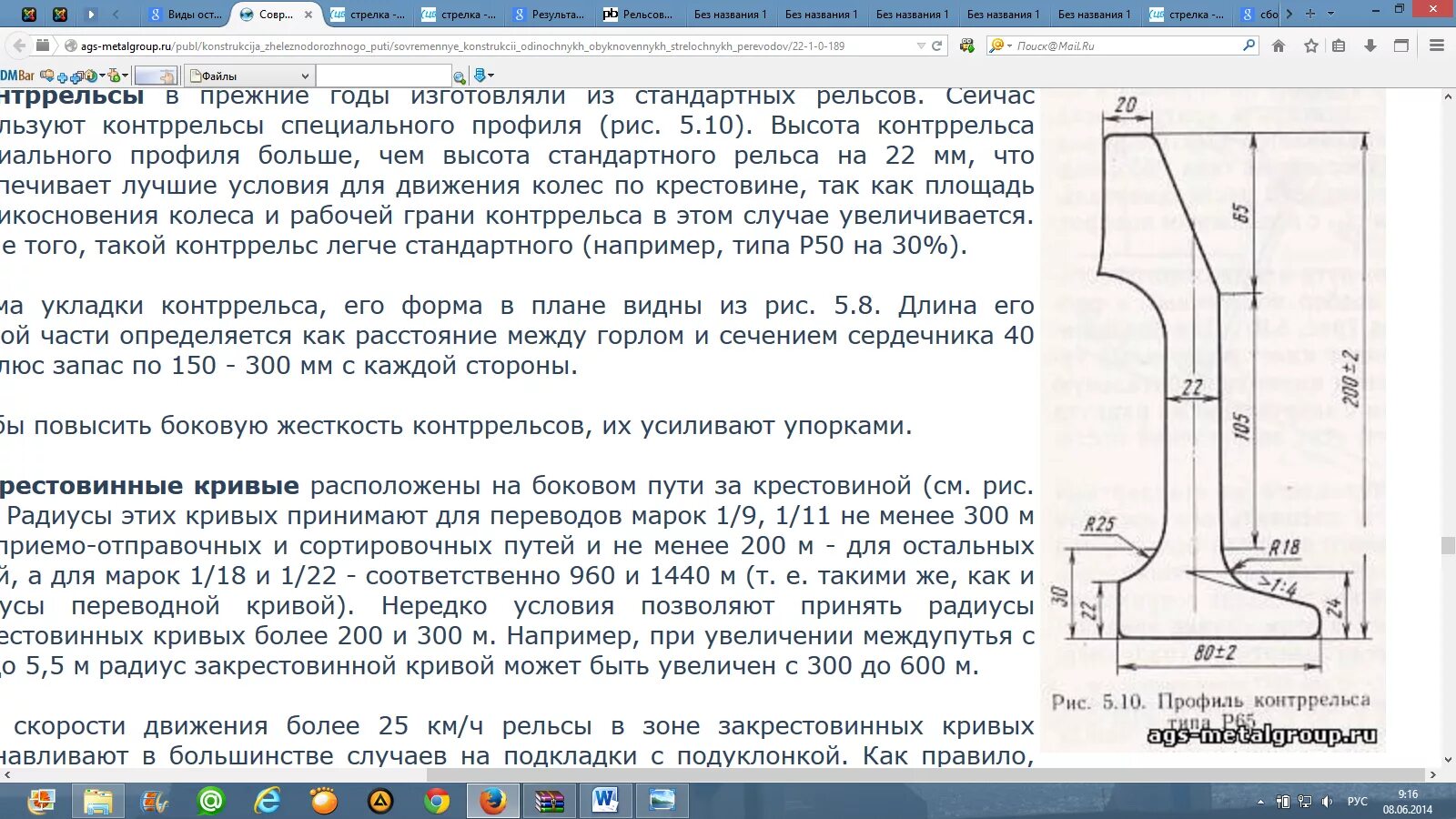Image resolution: width=1456 pixels, height=819 pixels.
Task: Open the sidebar/window icon next to downloads
Action: pos(1401,45)
